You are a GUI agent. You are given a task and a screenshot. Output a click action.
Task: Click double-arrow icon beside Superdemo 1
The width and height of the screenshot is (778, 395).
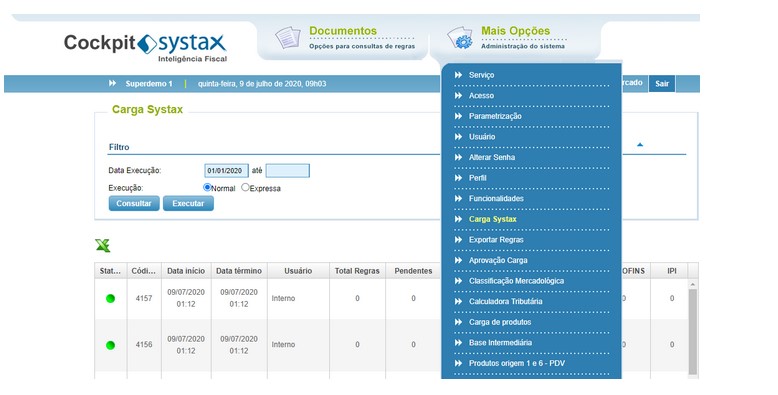click(113, 83)
